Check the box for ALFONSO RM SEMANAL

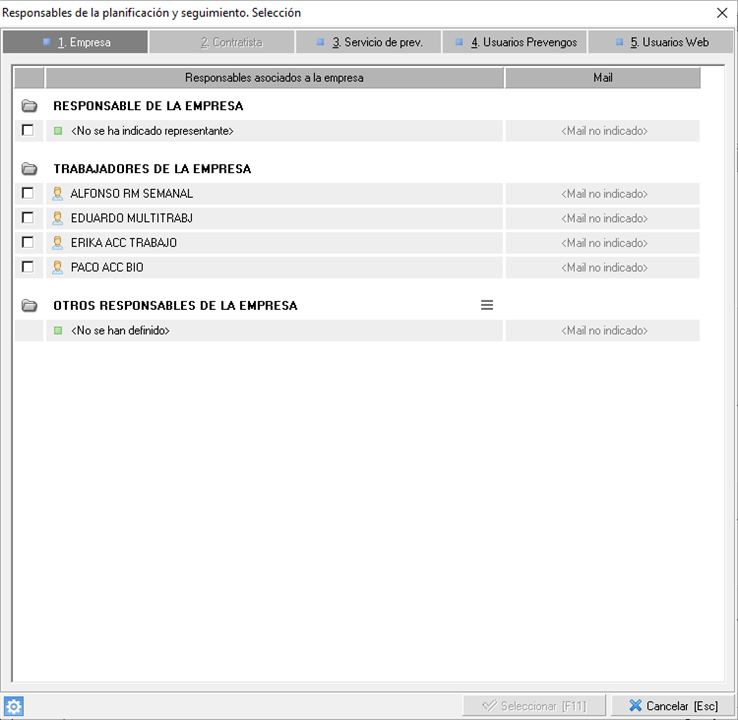pos(28,193)
